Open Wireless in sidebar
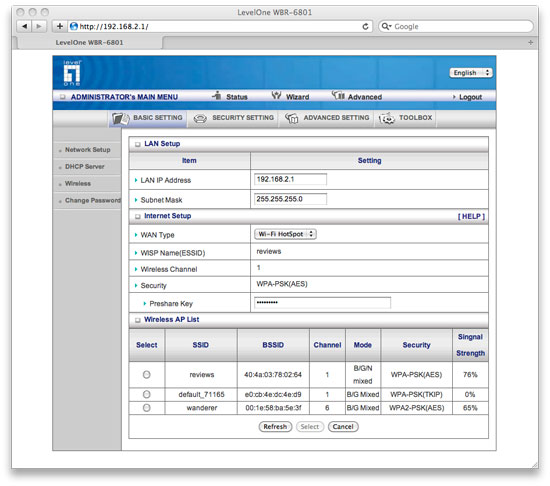The width and height of the screenshot is (550, 486). pos(78,183)
